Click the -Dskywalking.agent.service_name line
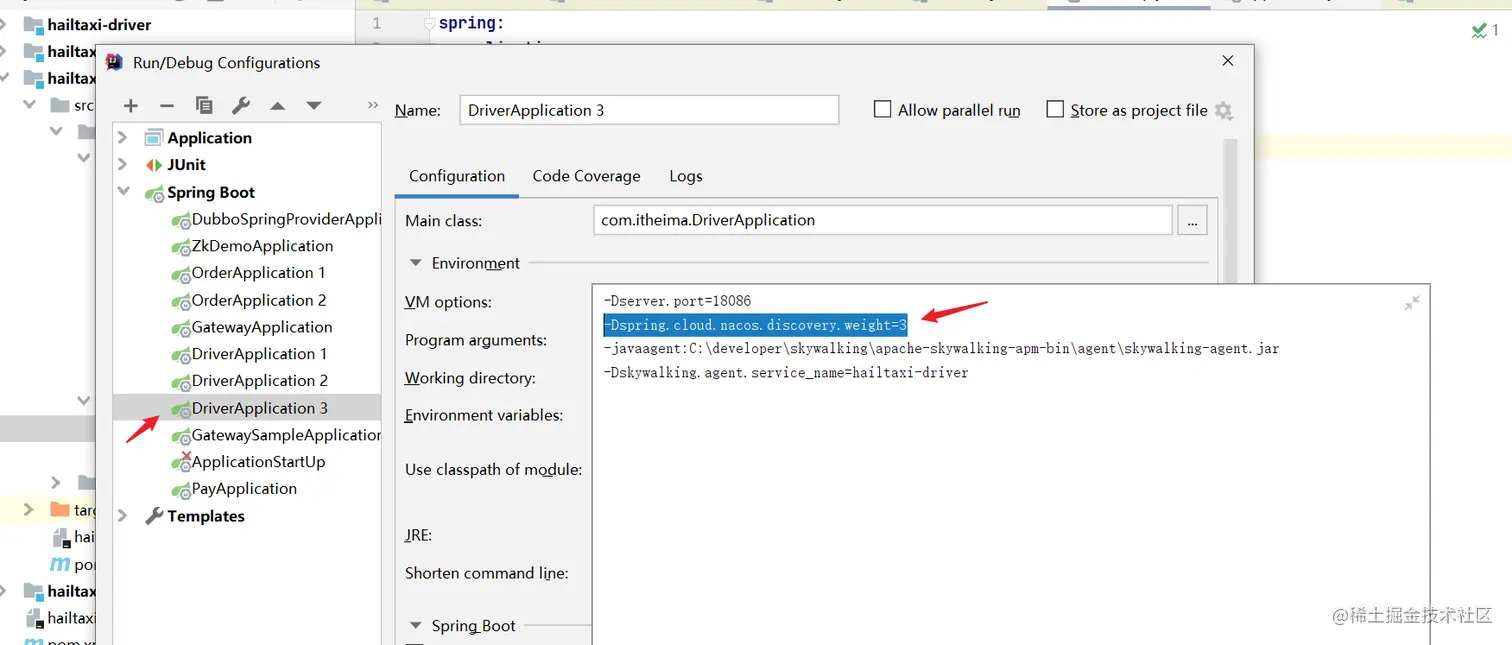Image resolution: width=1512 pixels, height=645 pixels. click(x=785, y=373)
